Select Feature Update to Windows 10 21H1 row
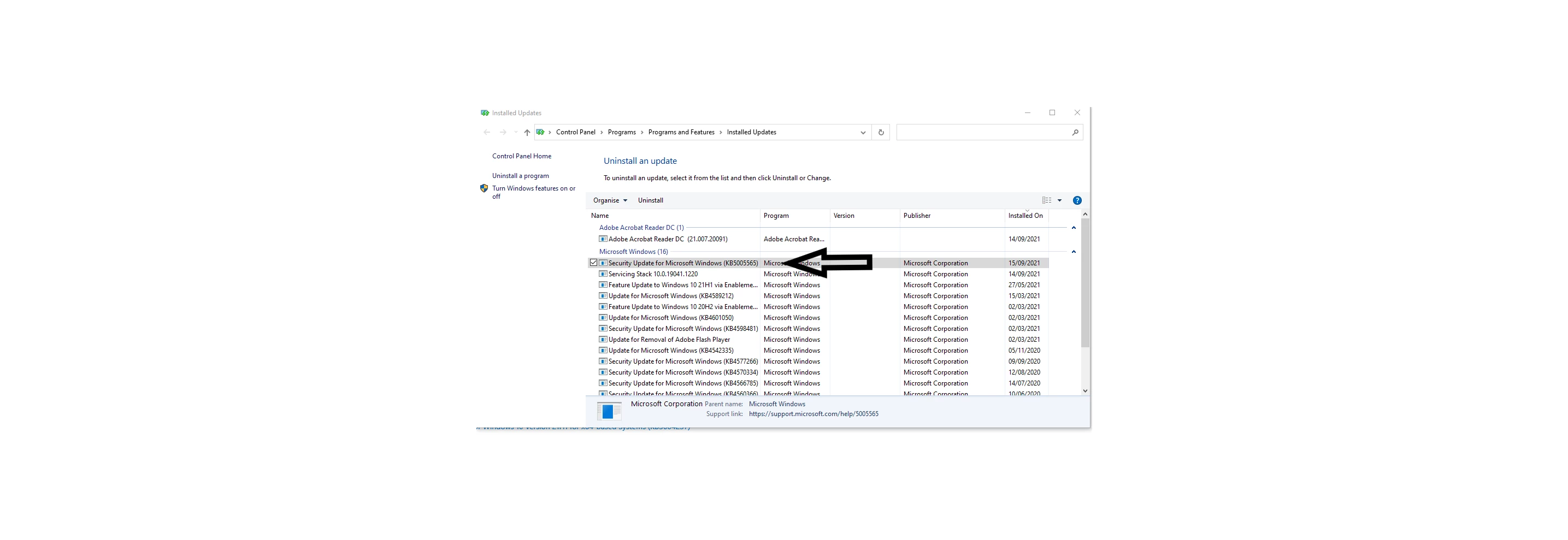Screen dimensions: 1568x540 818,285
